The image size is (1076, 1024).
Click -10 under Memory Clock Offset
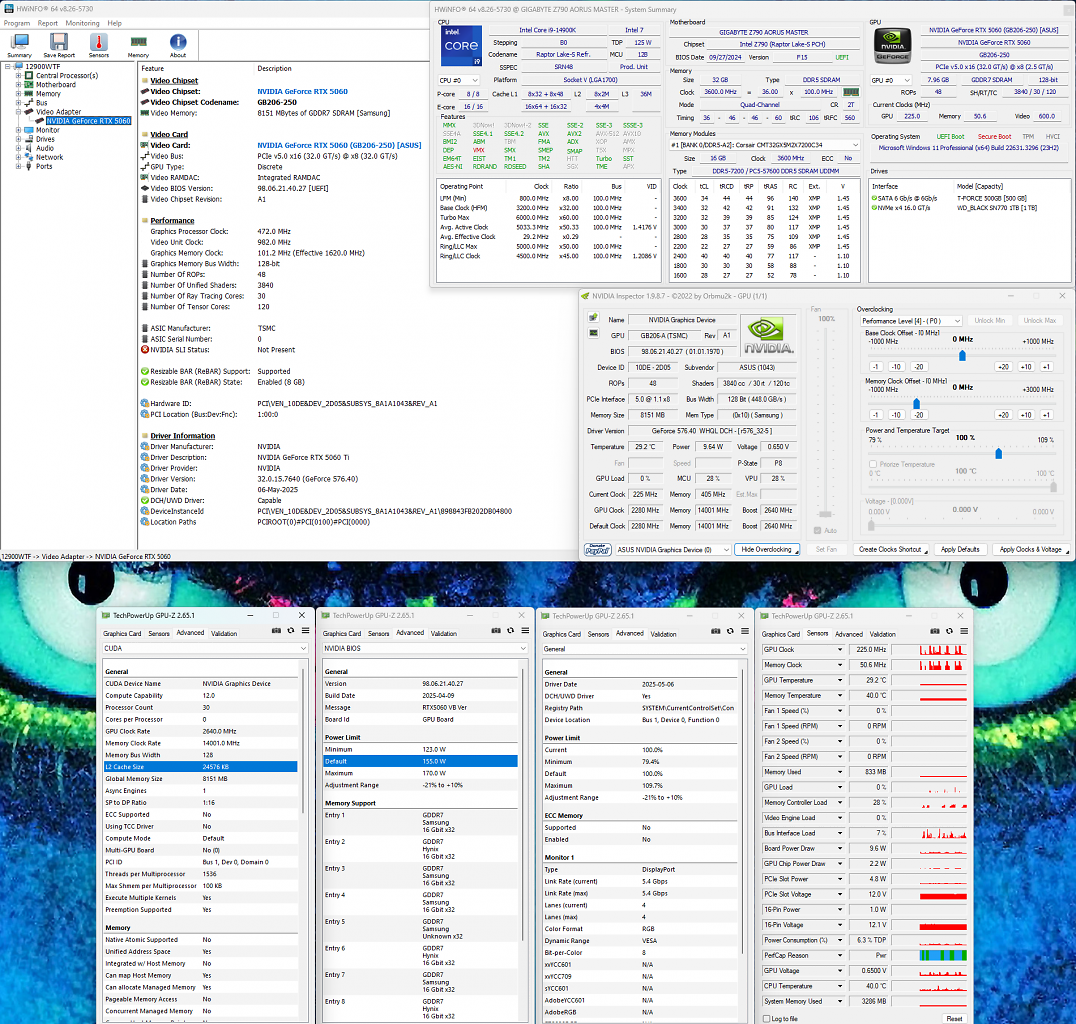(896, 415)
